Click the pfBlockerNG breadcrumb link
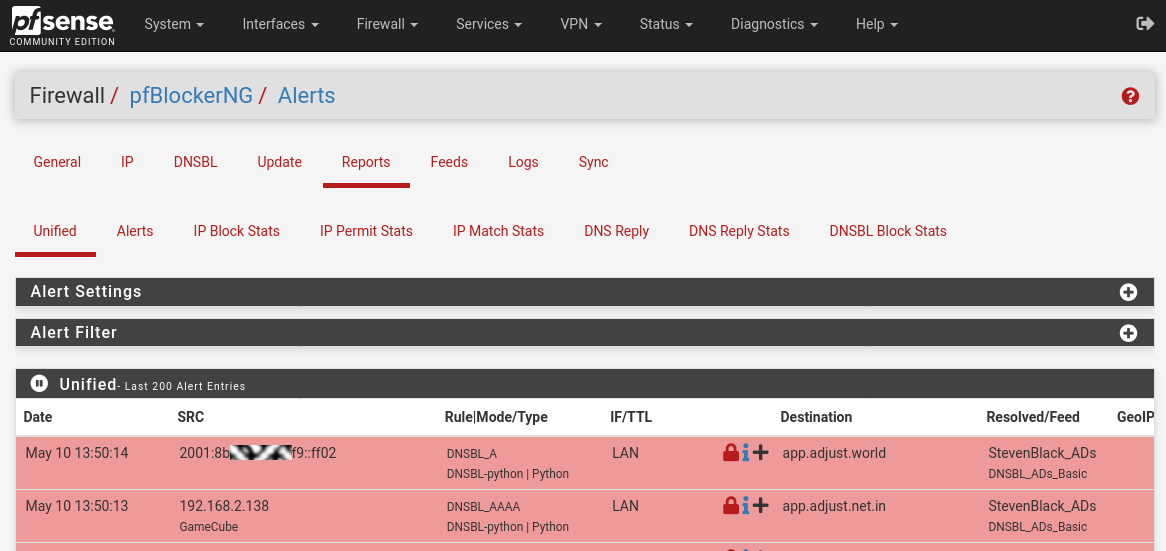Viewport: 1166px width, 551px height. [x=191, y=95]
